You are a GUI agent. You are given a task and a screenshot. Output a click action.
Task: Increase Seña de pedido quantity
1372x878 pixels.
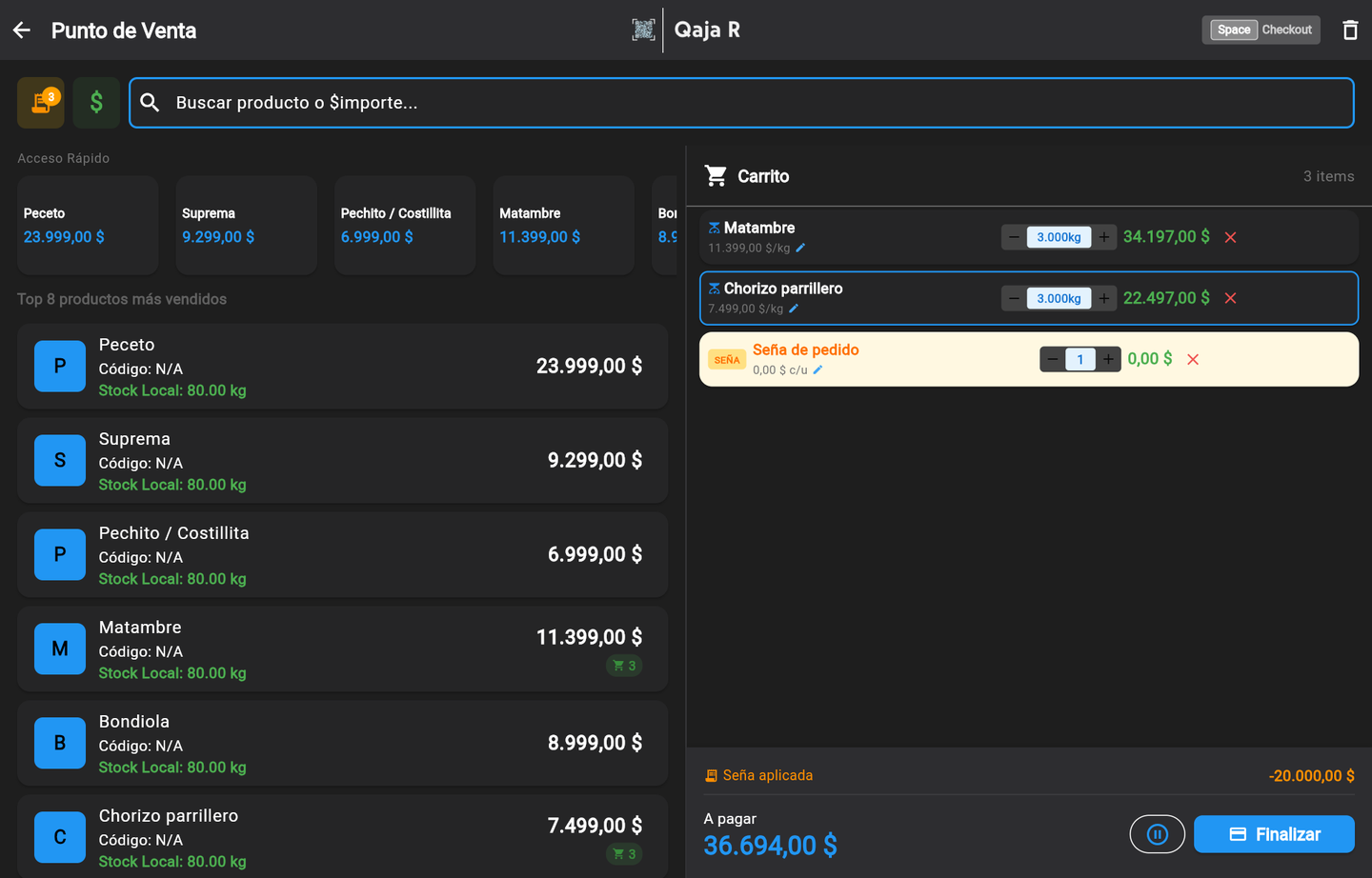pos(1108,359)
